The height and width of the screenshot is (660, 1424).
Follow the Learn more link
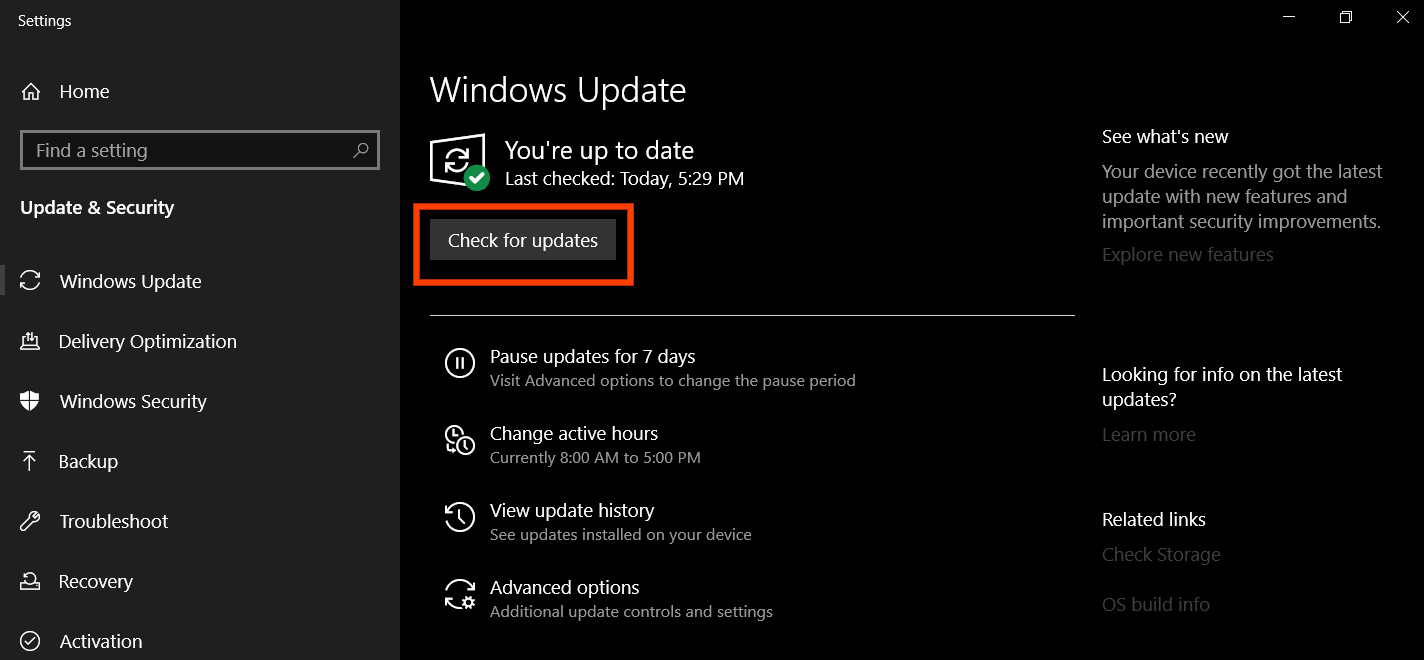pos(1148,435)
